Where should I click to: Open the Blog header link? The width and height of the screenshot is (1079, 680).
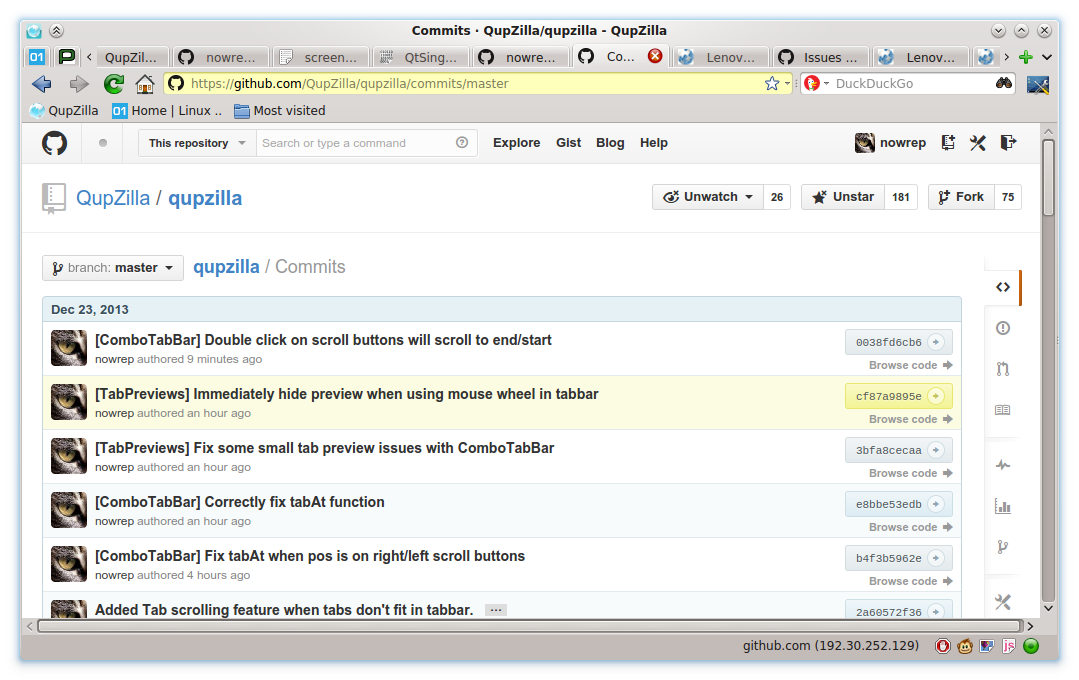[x=610, y=143]
